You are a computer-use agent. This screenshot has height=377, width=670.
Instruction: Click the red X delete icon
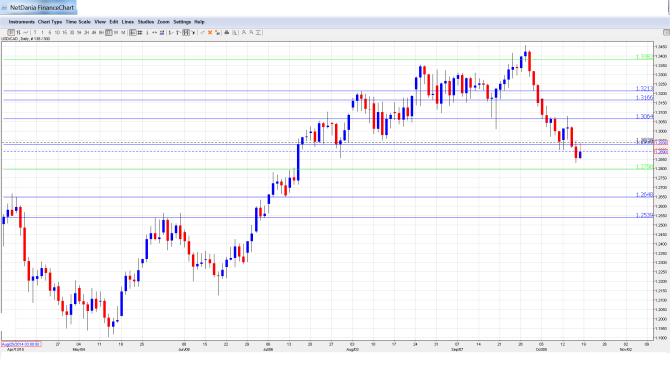(x=210, y=32)
